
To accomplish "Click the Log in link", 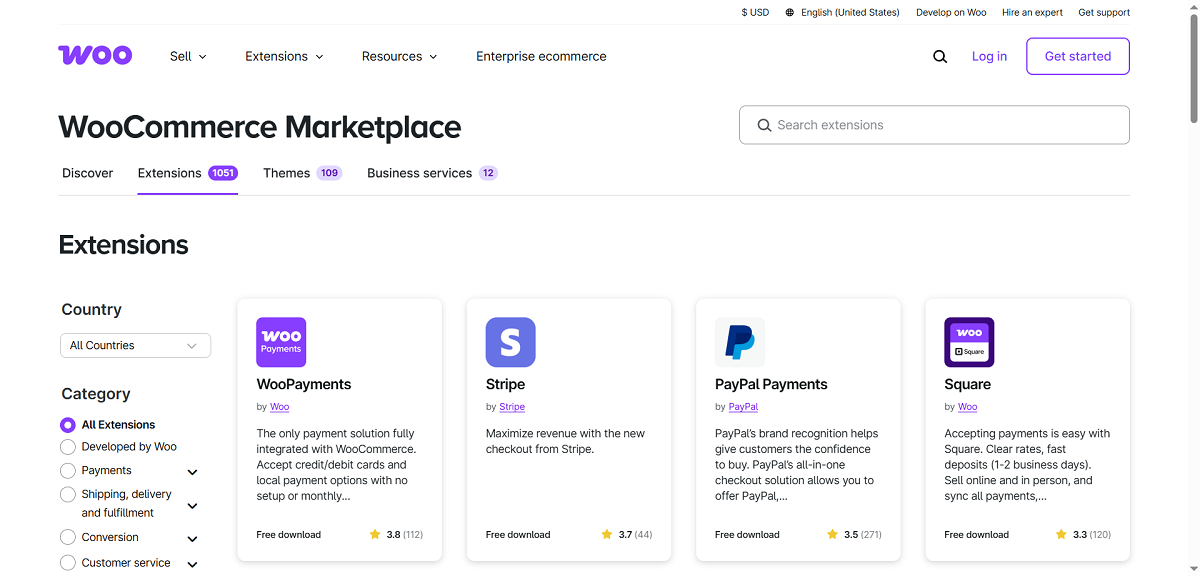I will (989, 57).
